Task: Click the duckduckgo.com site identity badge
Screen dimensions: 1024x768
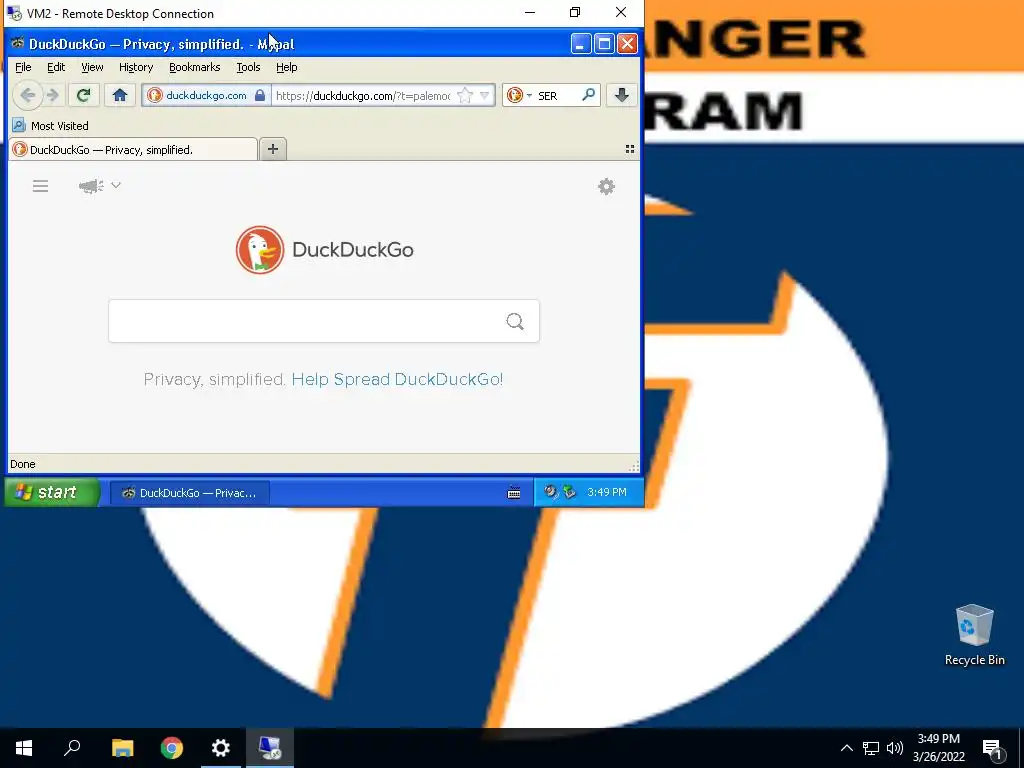Action: click(206, 95)
